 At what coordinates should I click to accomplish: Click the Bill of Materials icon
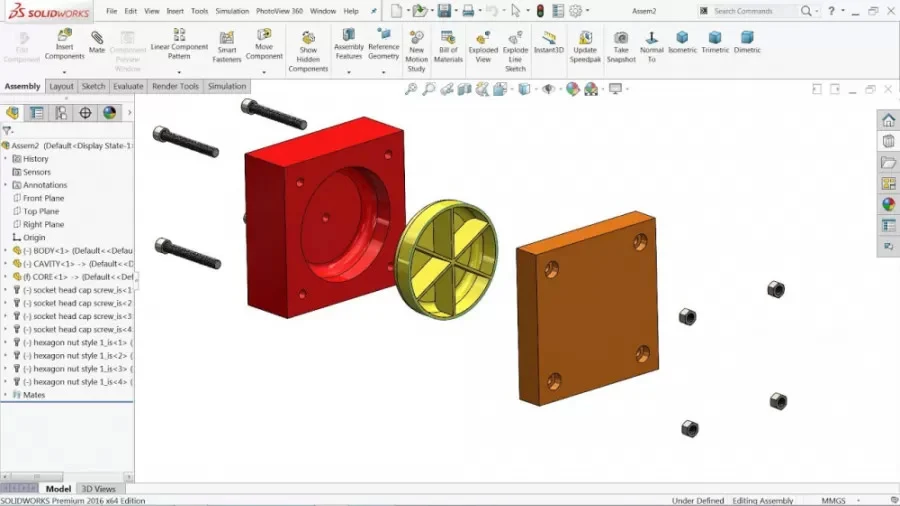[x=448, y=46]
